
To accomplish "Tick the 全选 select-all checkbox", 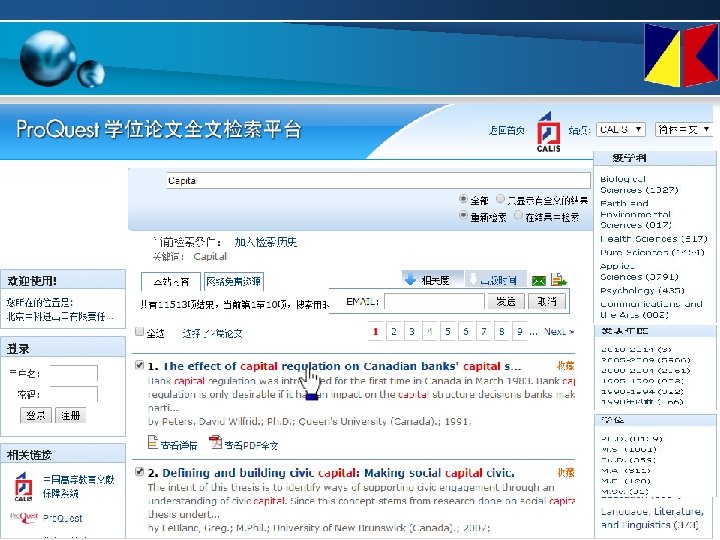I will coord(140,332).
